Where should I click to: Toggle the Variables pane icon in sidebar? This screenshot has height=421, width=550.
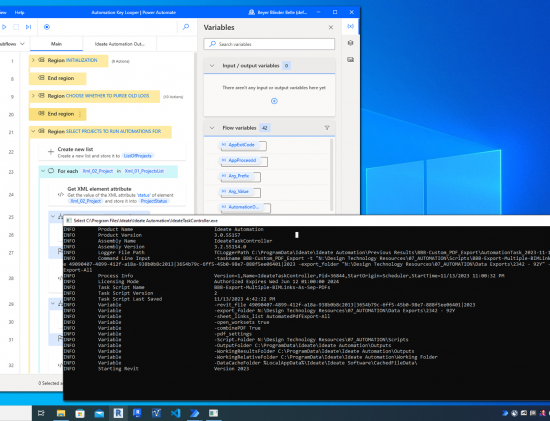(x=350, y=26)
